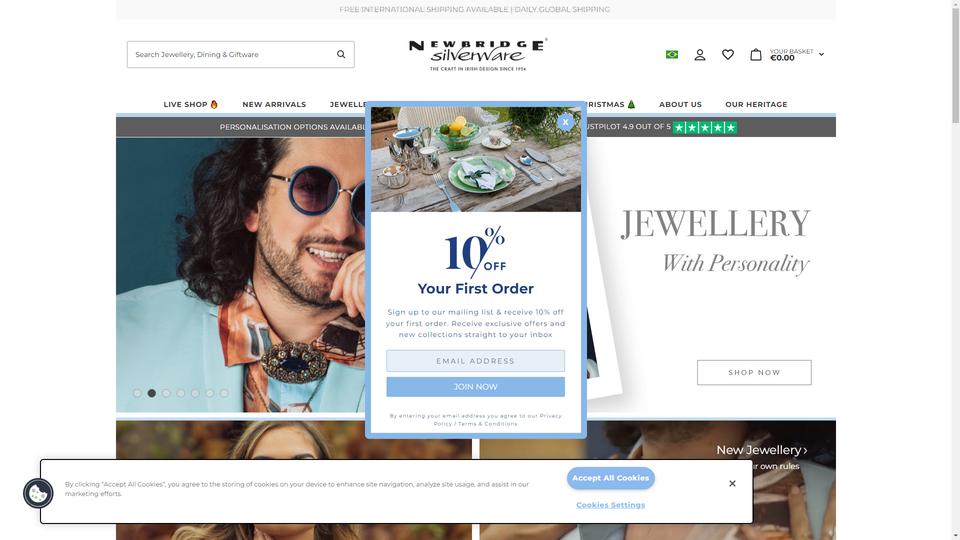View wishlist via heart icon
Screen dimensions: 960x540
727,54
